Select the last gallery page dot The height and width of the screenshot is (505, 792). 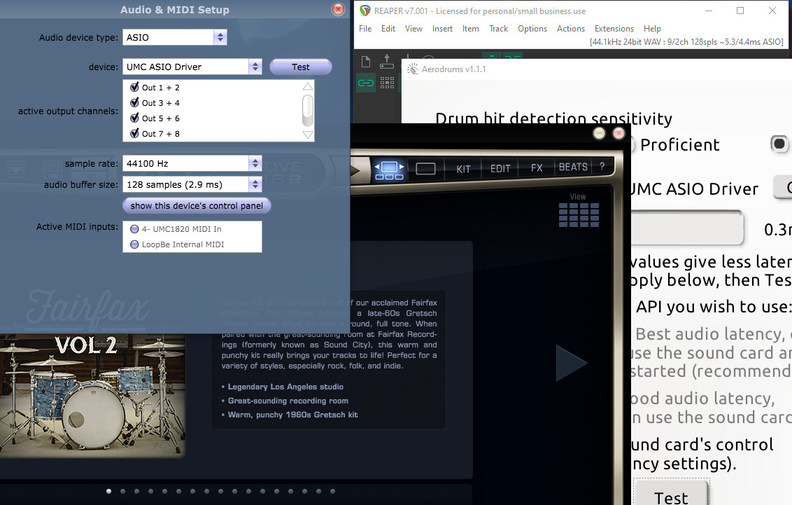(332, 491)
